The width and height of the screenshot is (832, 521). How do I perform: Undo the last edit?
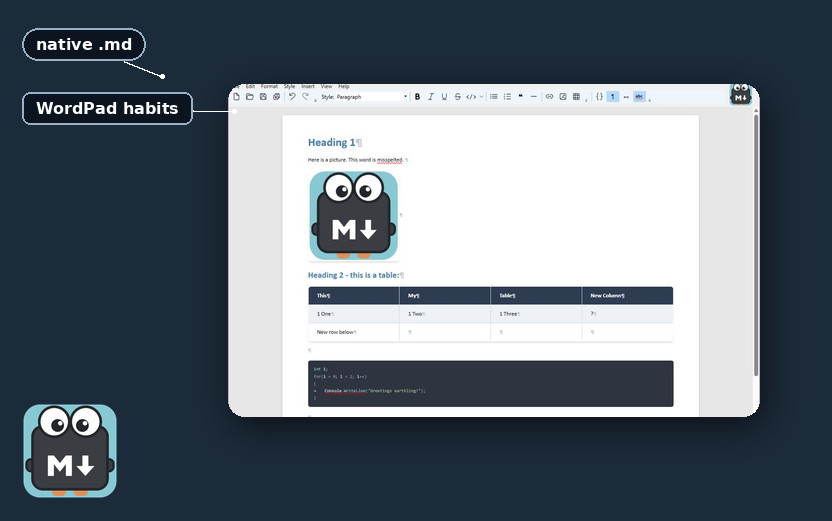click(x=292, y=97)
